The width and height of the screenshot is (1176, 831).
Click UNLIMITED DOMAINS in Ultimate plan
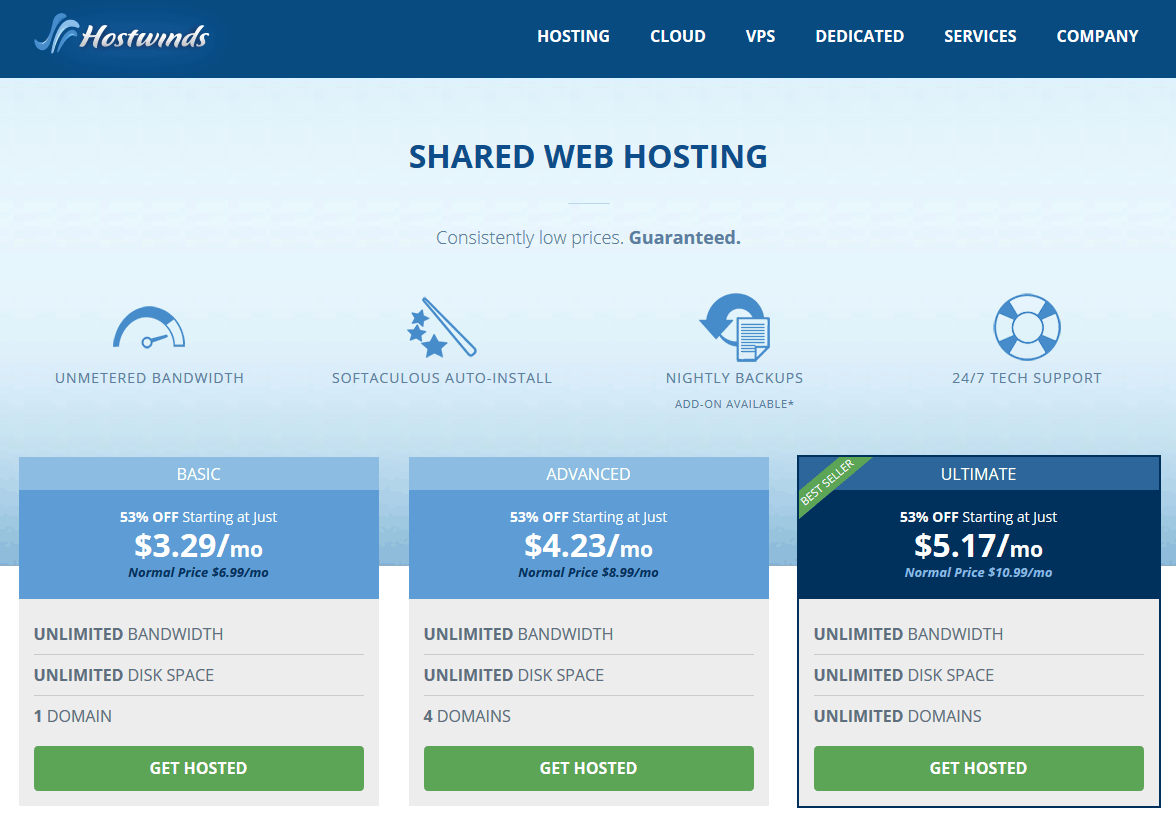pyautogui.click(x=898, y=716)
